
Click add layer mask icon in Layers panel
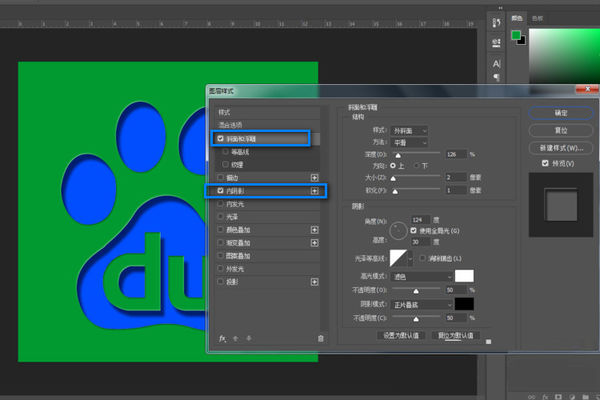point(558,397)
